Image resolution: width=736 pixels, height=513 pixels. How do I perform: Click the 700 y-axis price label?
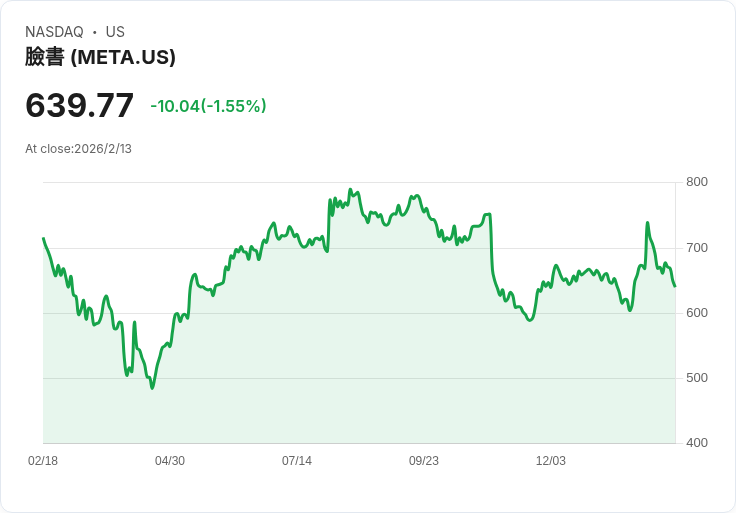697,248
